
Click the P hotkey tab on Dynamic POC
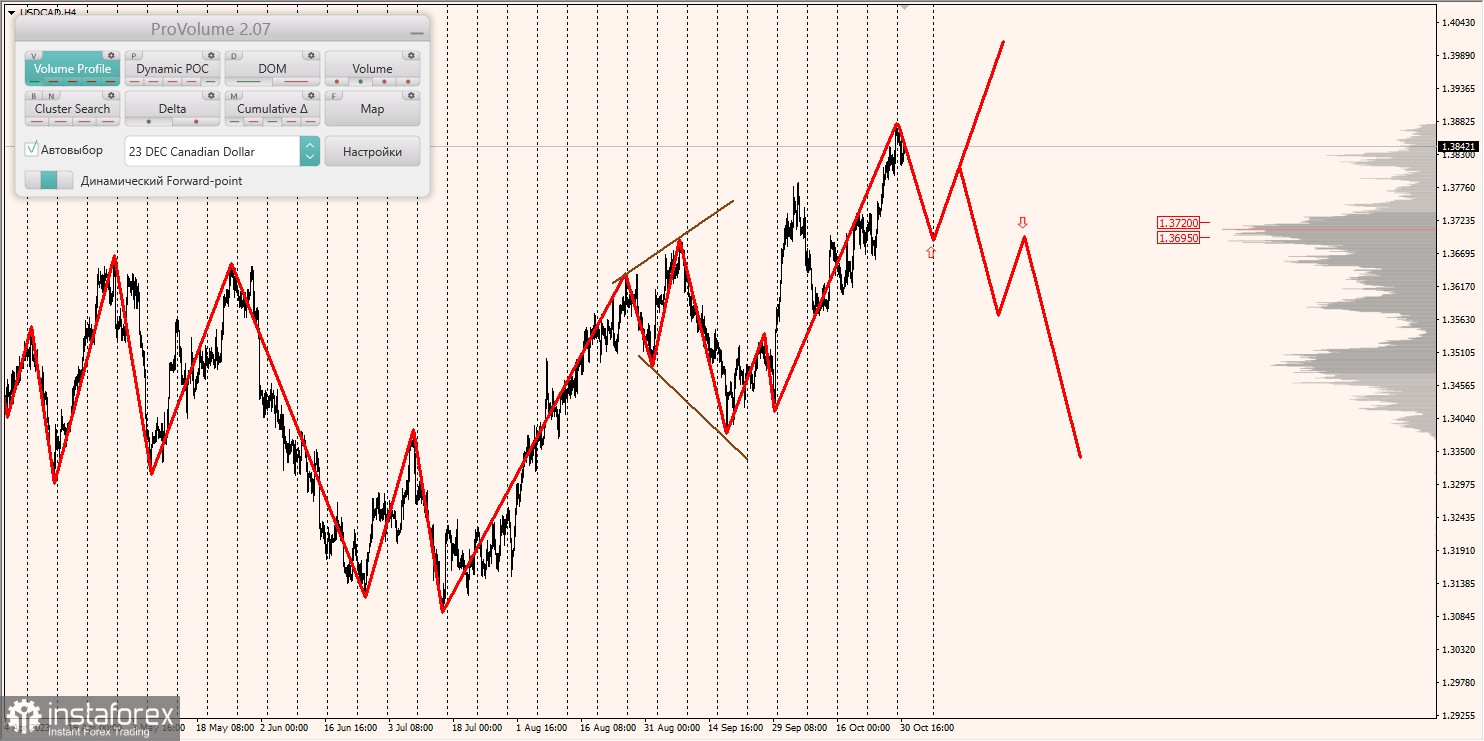[134, 56]
